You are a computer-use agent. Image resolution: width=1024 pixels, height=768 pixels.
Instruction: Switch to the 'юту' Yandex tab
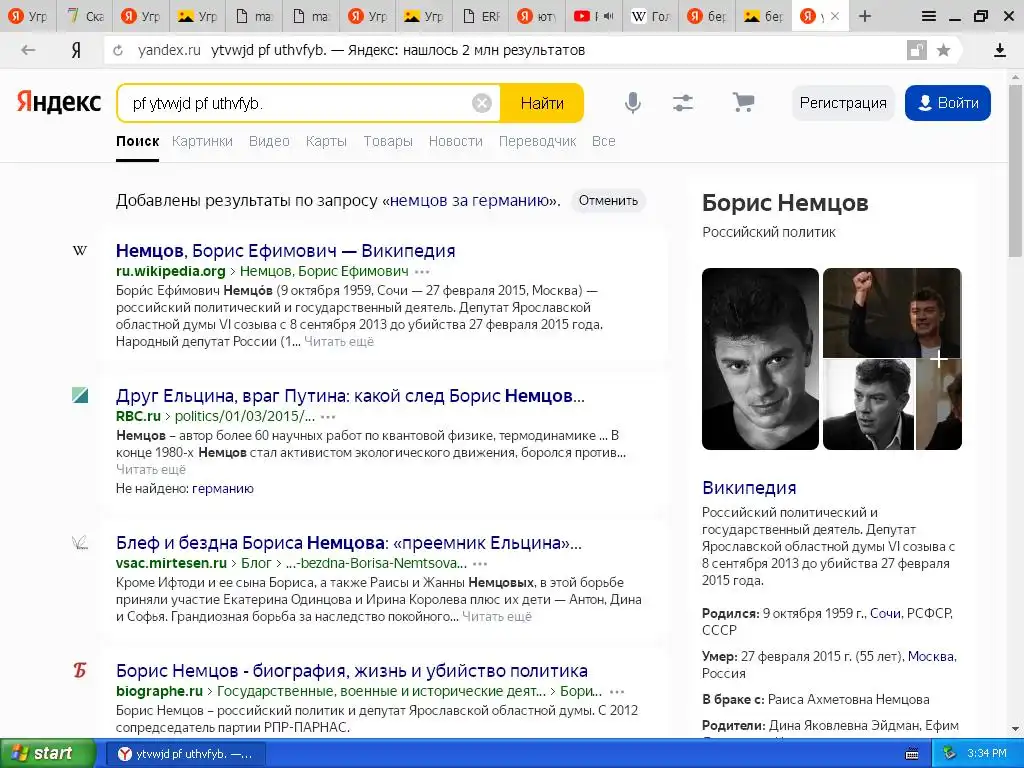pyautogui.click(x=537, y=16)
